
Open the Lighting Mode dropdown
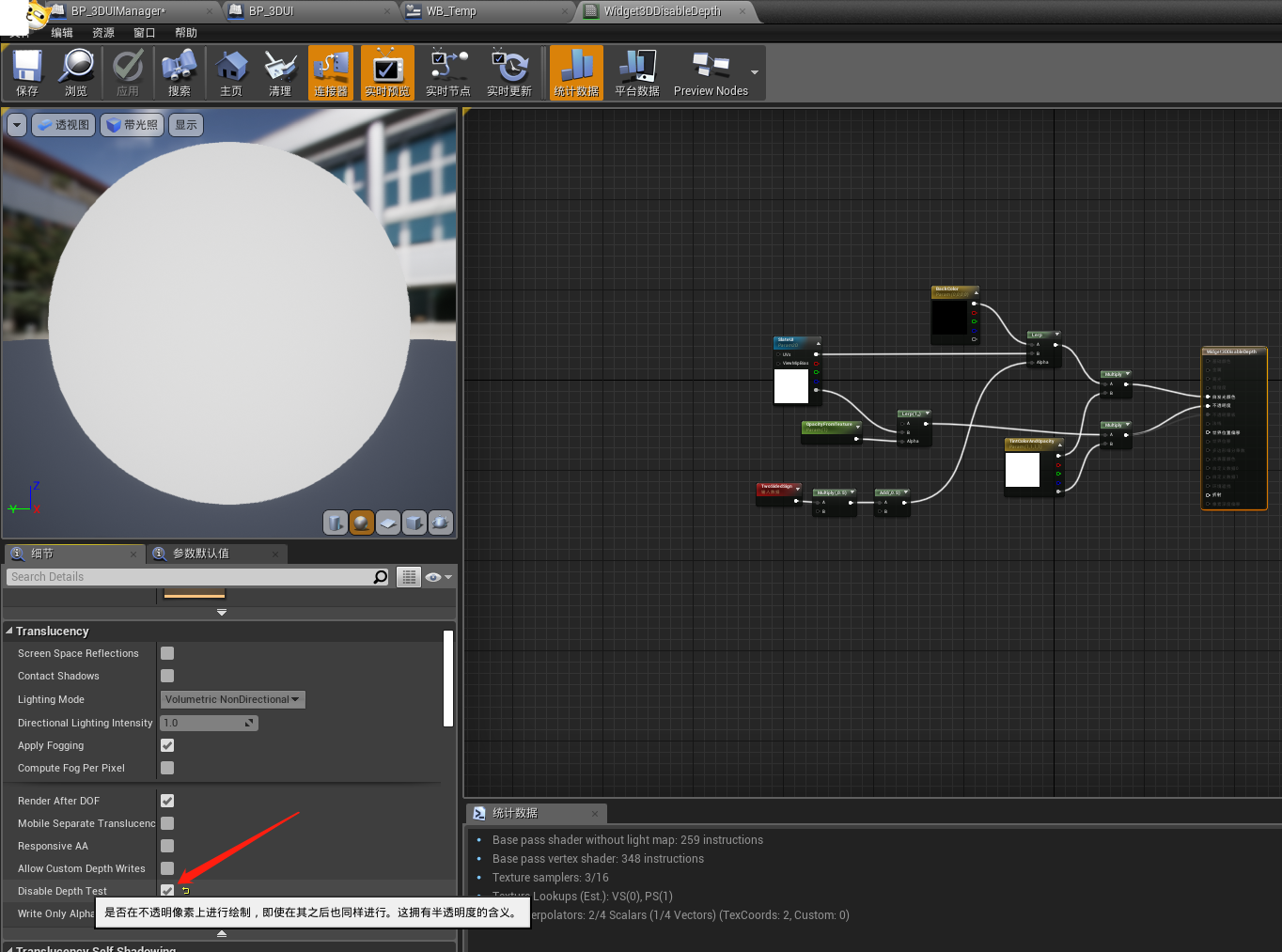[231, 699]
